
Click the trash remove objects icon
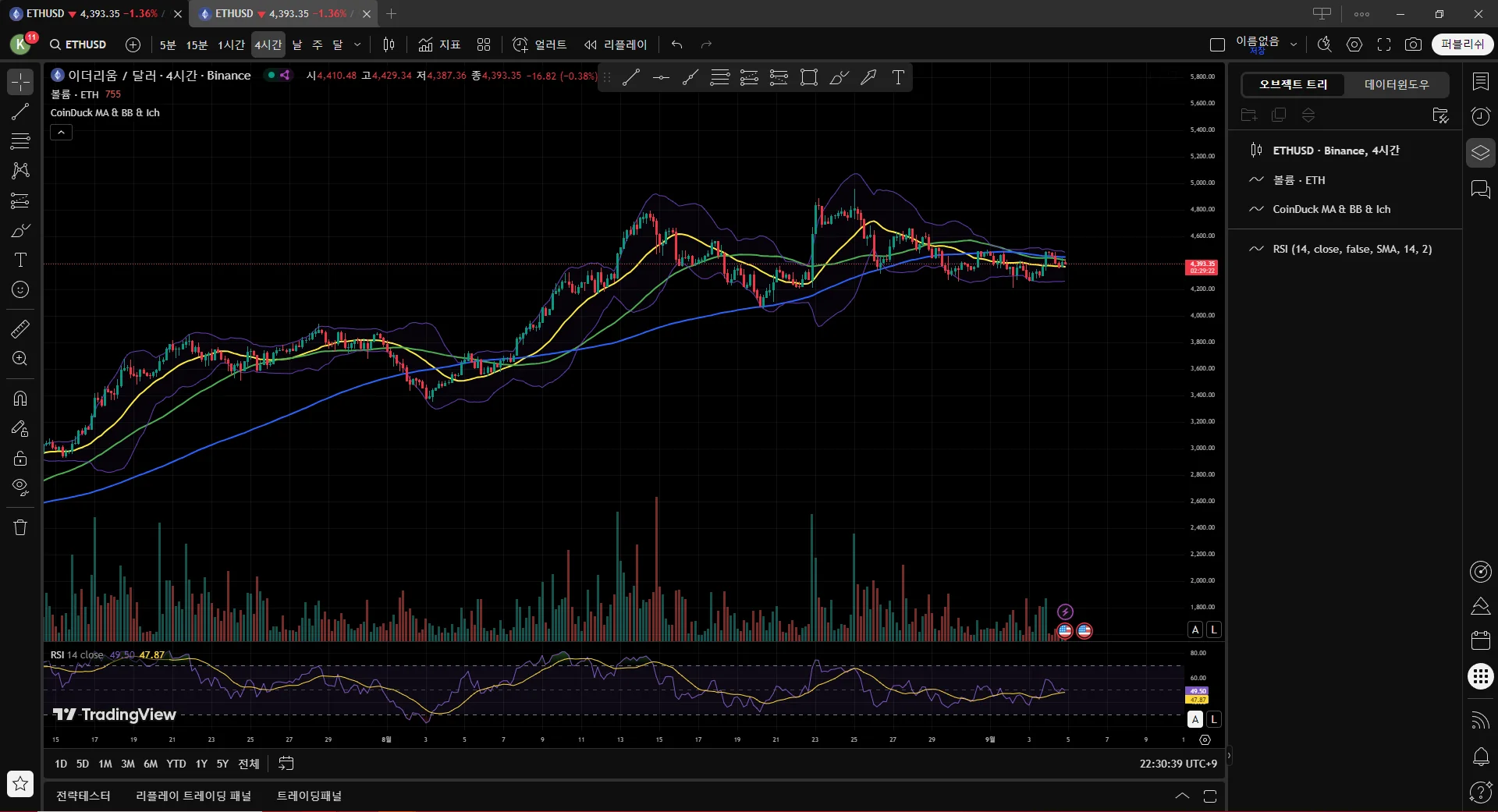(20, 527)
